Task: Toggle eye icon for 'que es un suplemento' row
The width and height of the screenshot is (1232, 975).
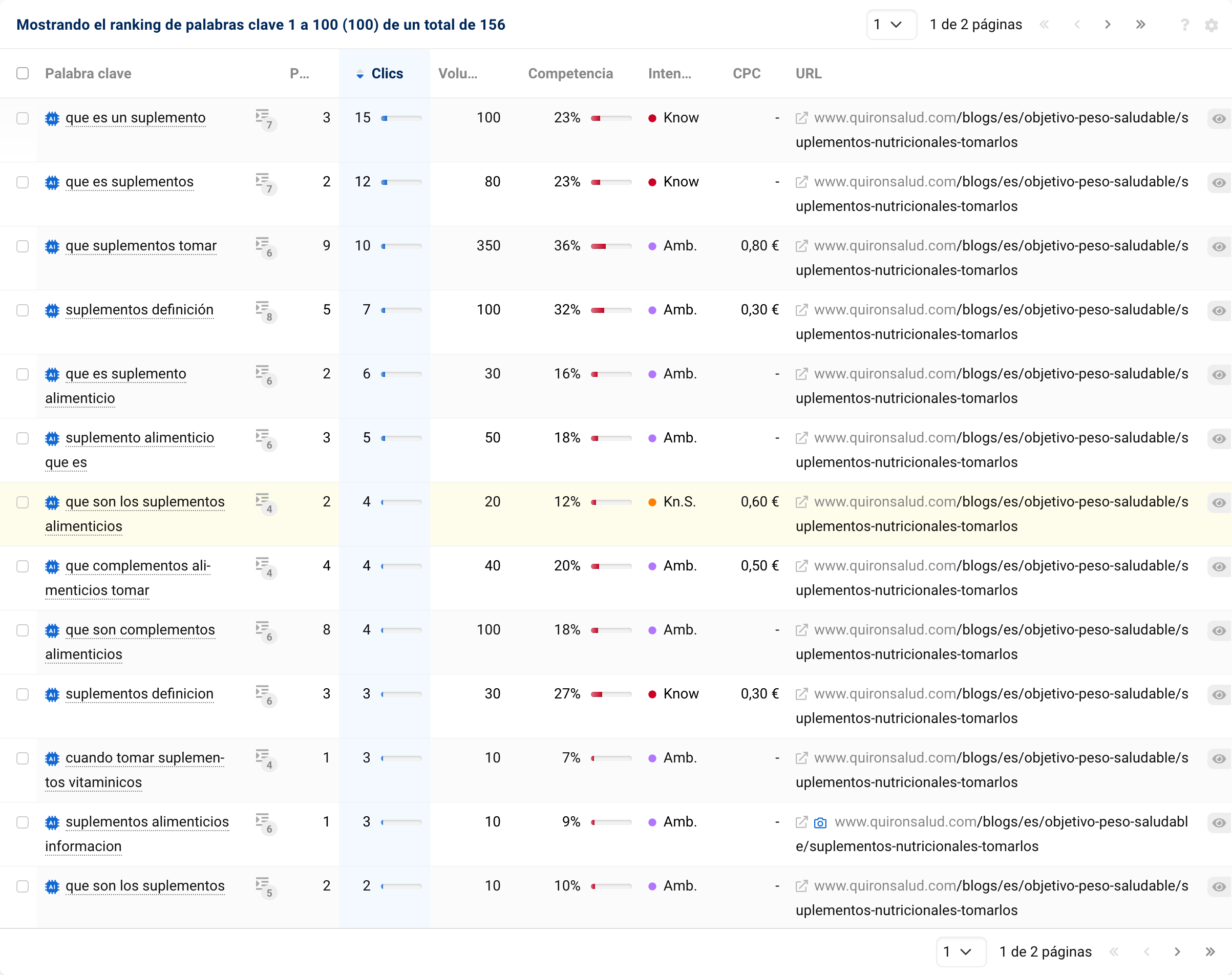Action: 1218,119
